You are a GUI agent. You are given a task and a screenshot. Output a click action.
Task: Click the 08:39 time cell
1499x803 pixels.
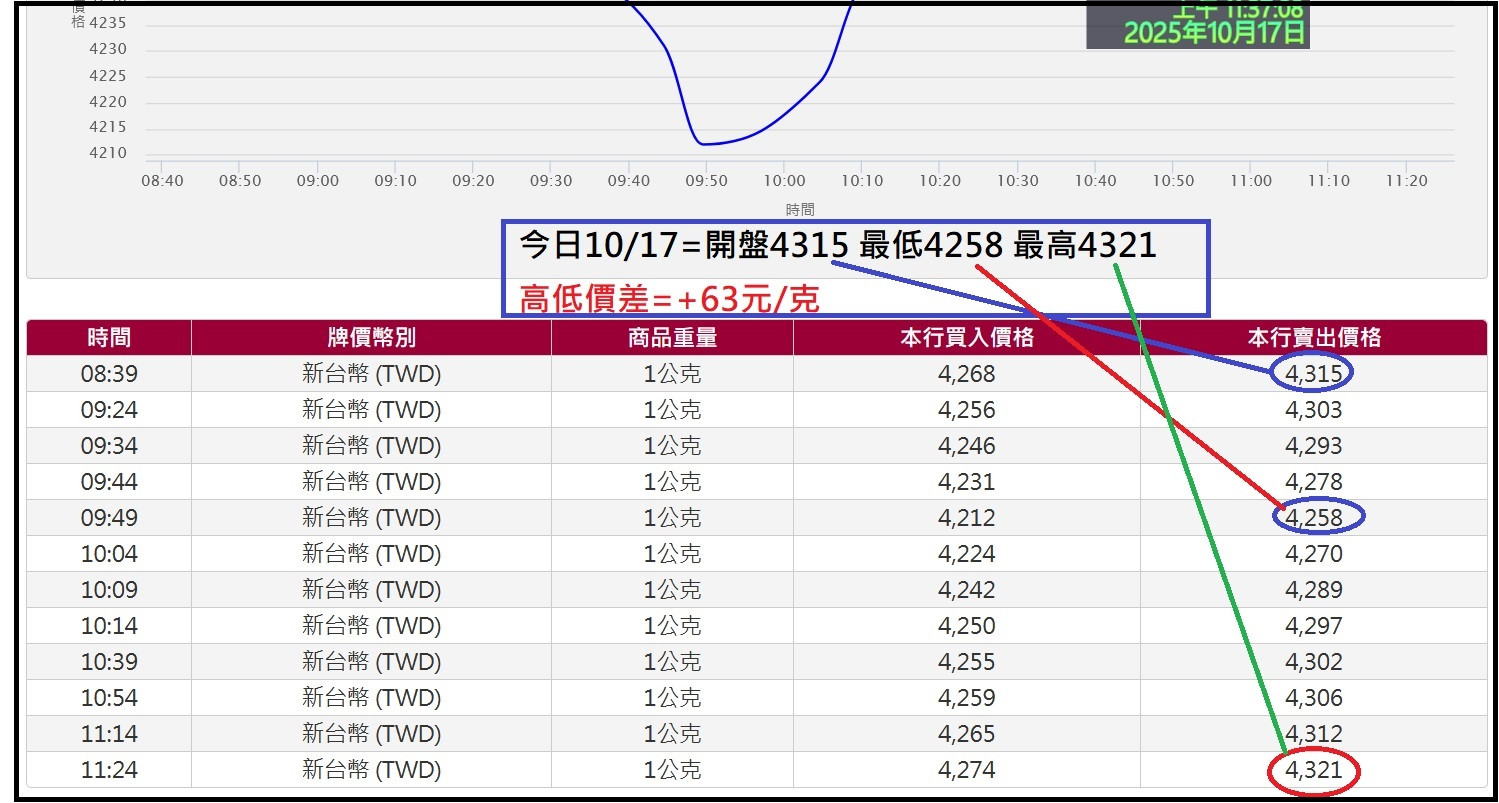[108, 373]
